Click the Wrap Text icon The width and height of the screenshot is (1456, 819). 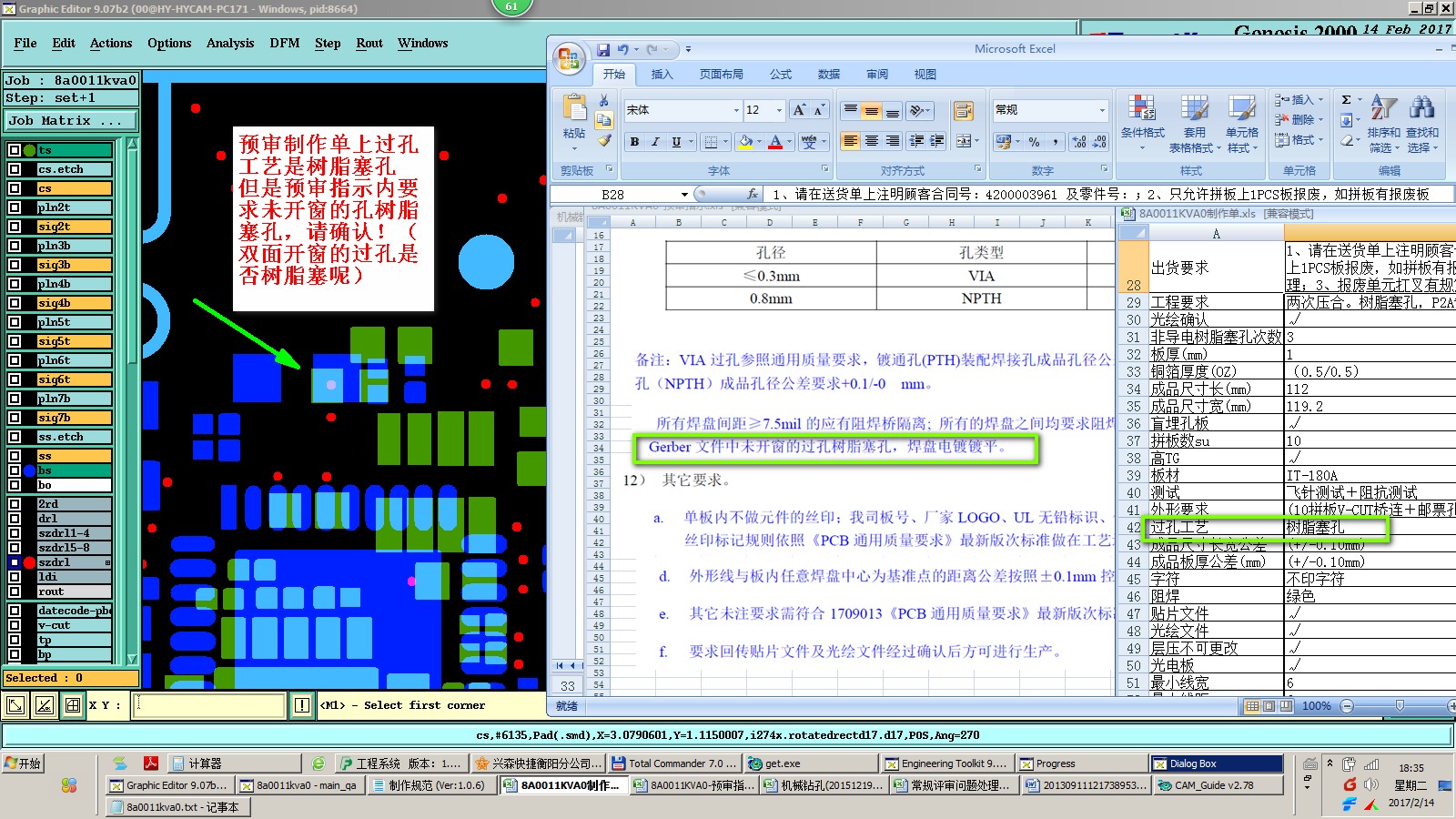tap(963, 111)
